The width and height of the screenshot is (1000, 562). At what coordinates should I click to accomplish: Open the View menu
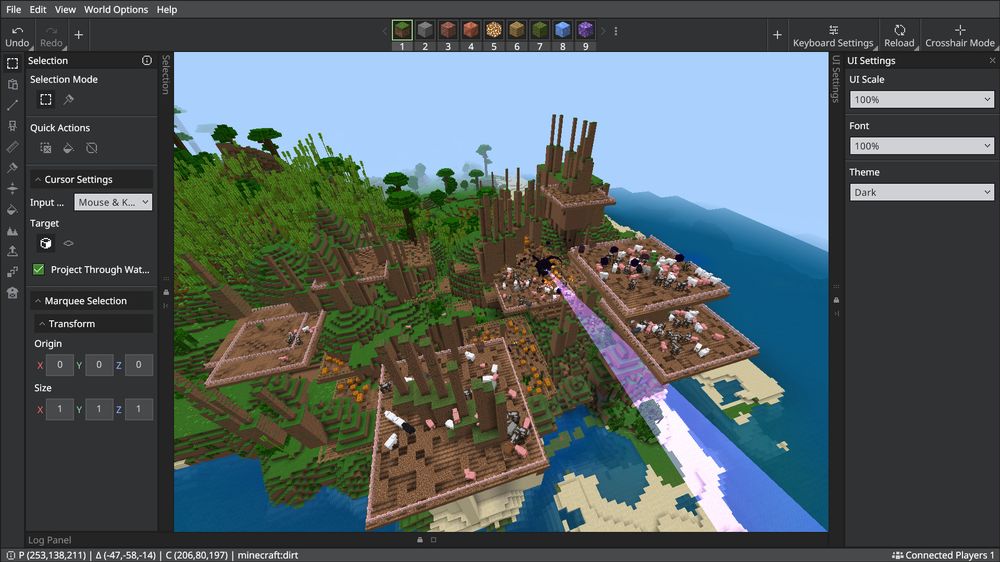(65, 10)
